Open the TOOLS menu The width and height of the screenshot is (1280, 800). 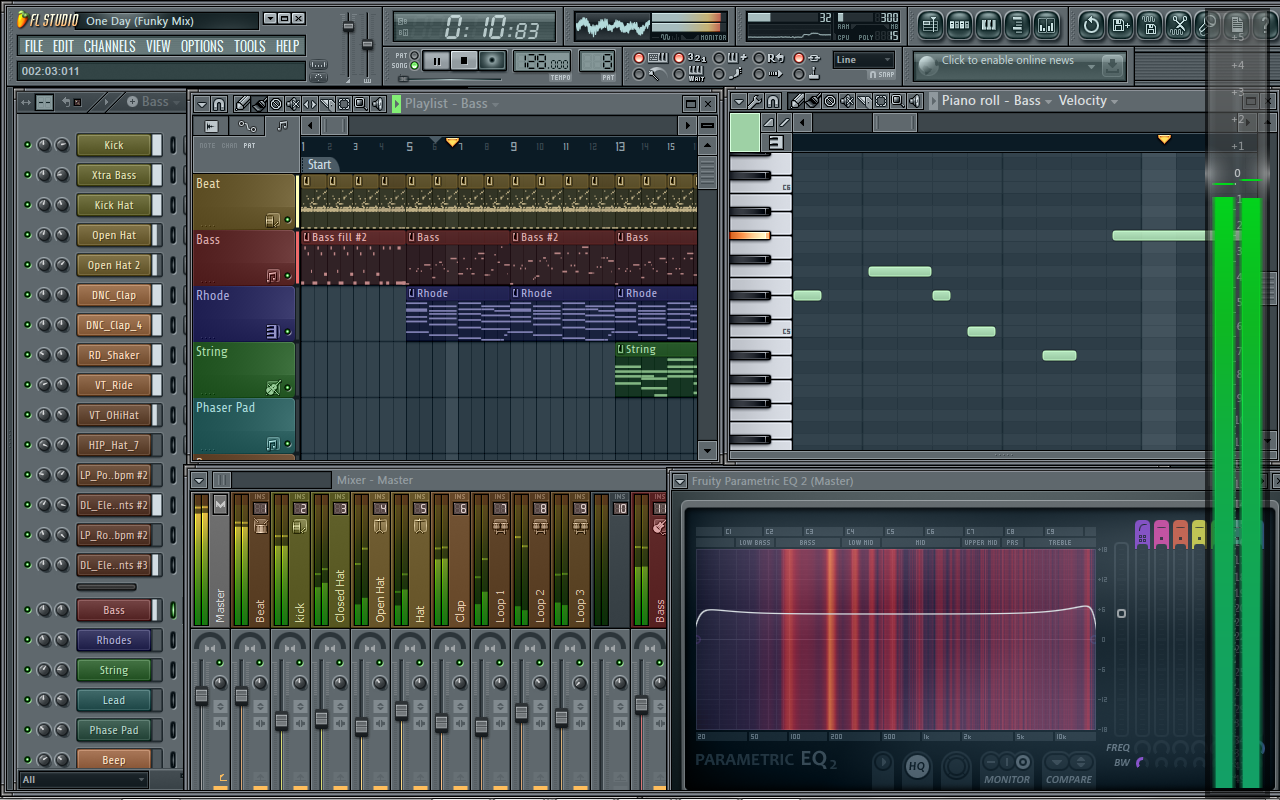pos(250,46)
